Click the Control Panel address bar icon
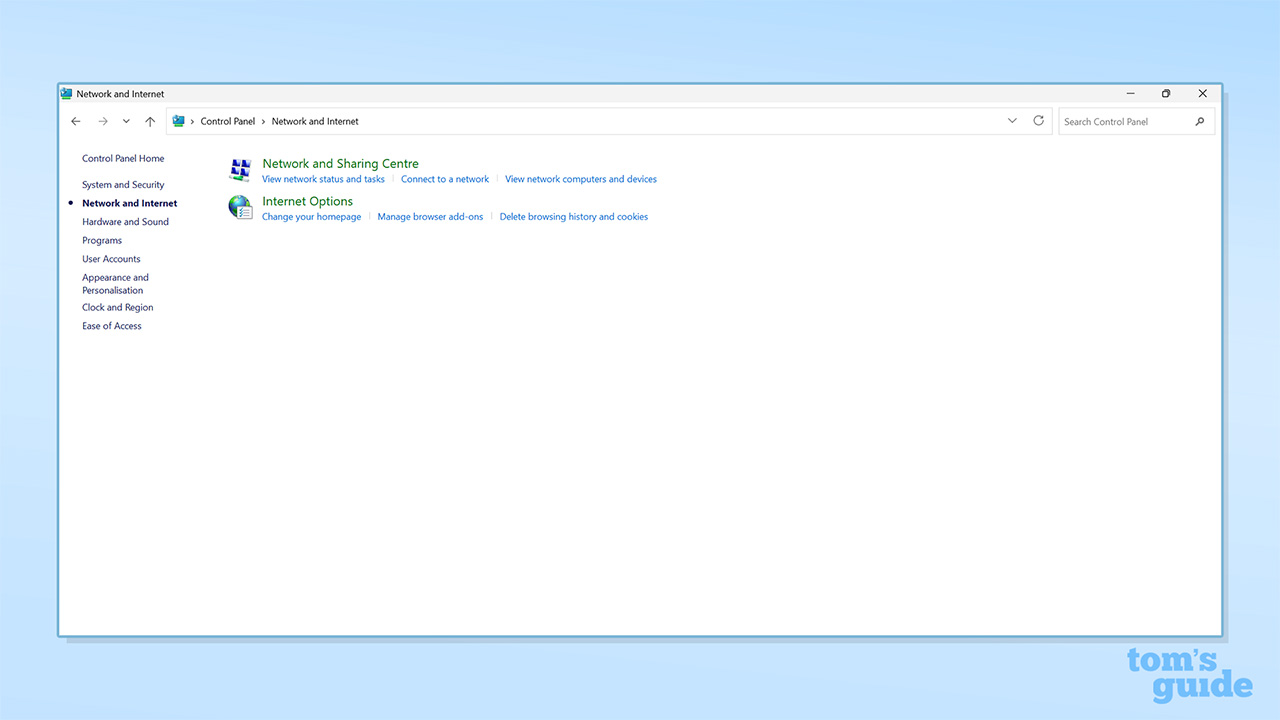 (179, 121)
